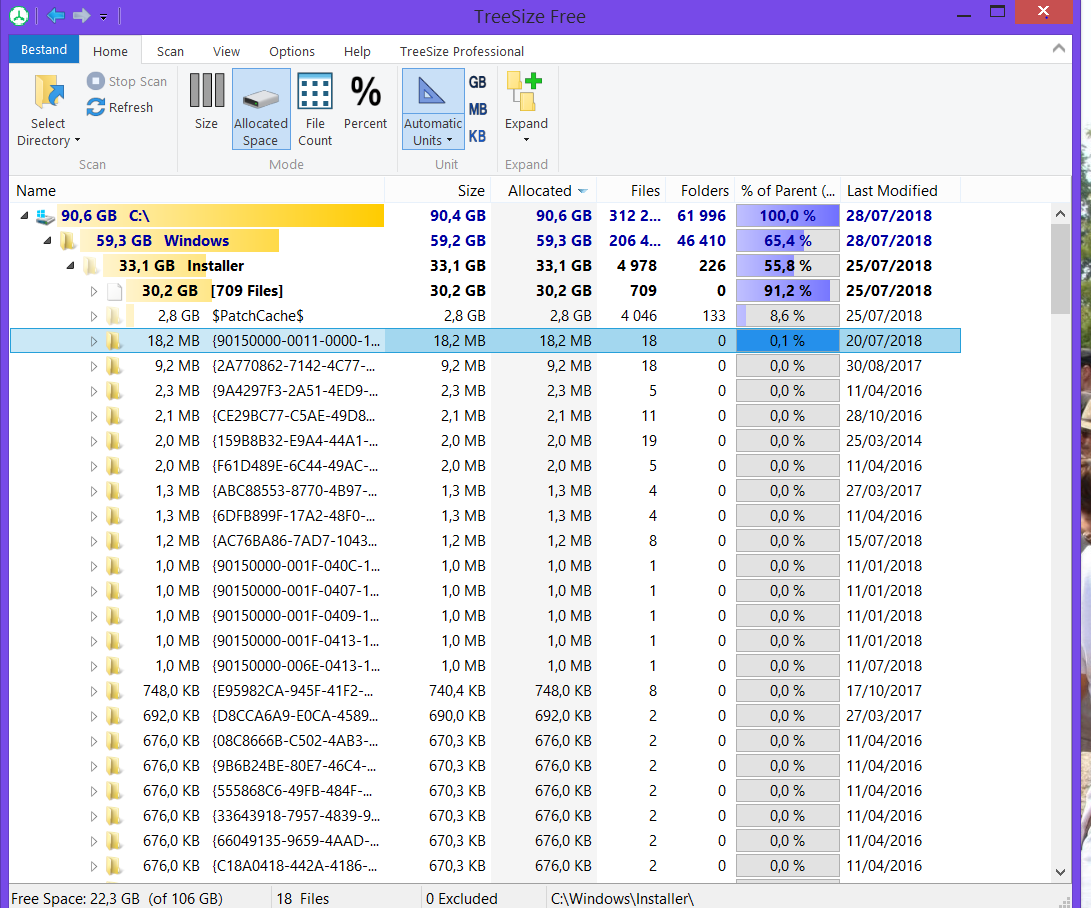
Task: Toggle Automatic Units
Action: [433, 109]
